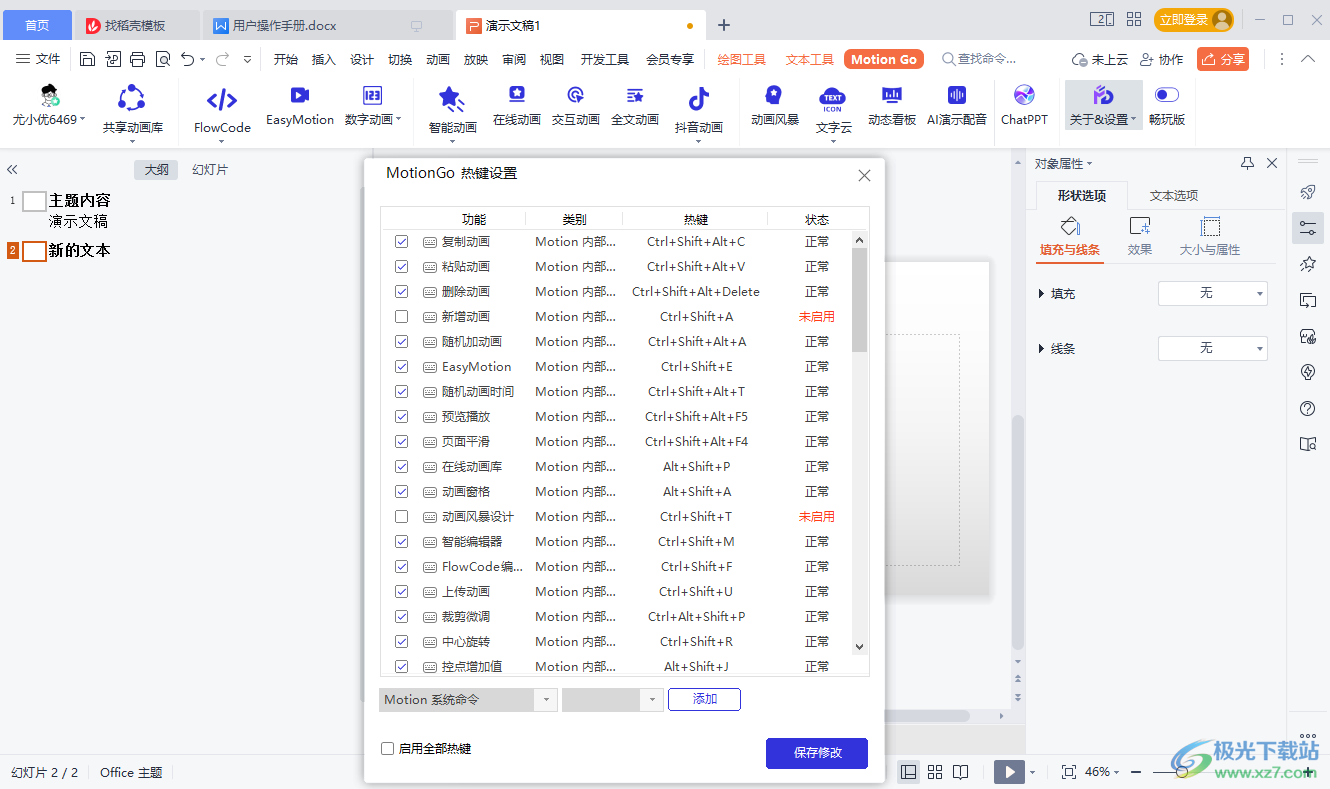1330x789 pixels.
Task: Start slideshow with the play button
Action: point(1009,772)
